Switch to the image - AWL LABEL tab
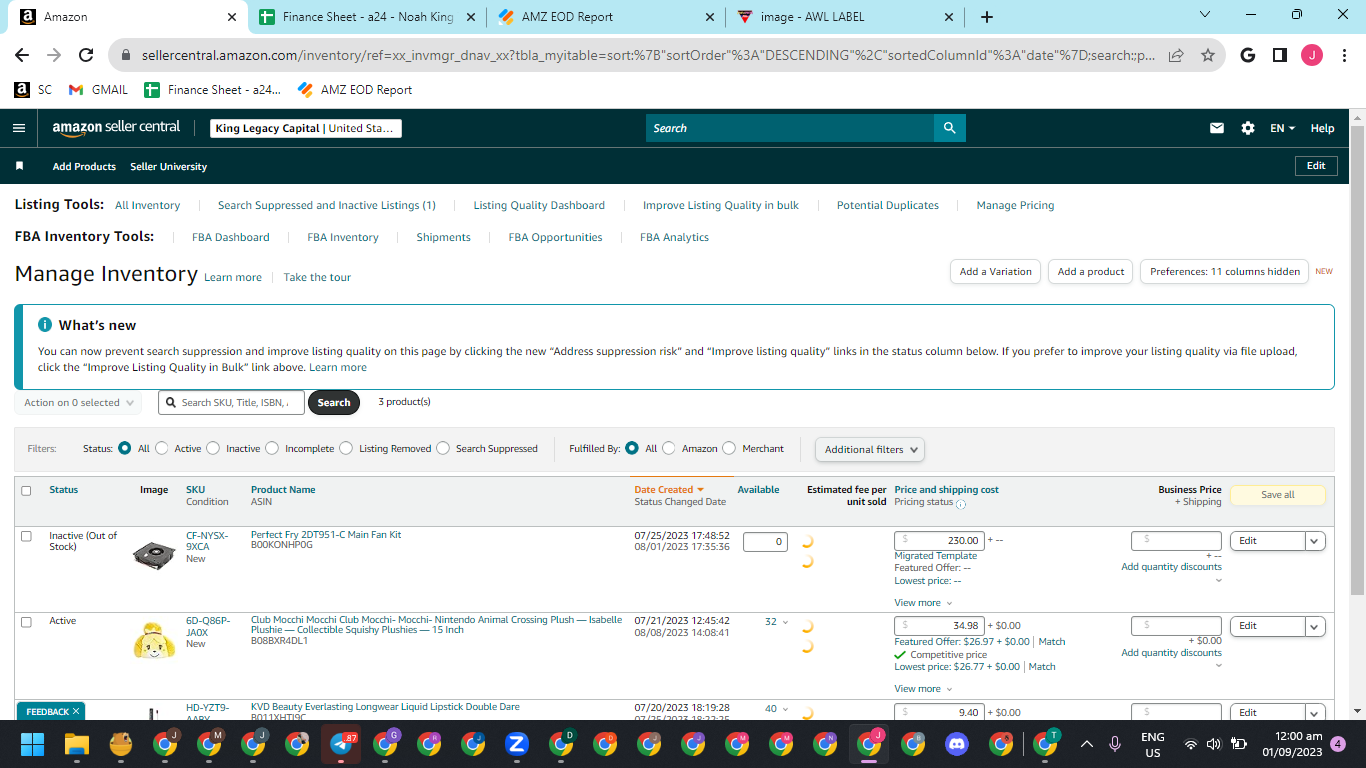Viewport: 1366px width, 768px height. pyautogui.click(x=846, y=17)
